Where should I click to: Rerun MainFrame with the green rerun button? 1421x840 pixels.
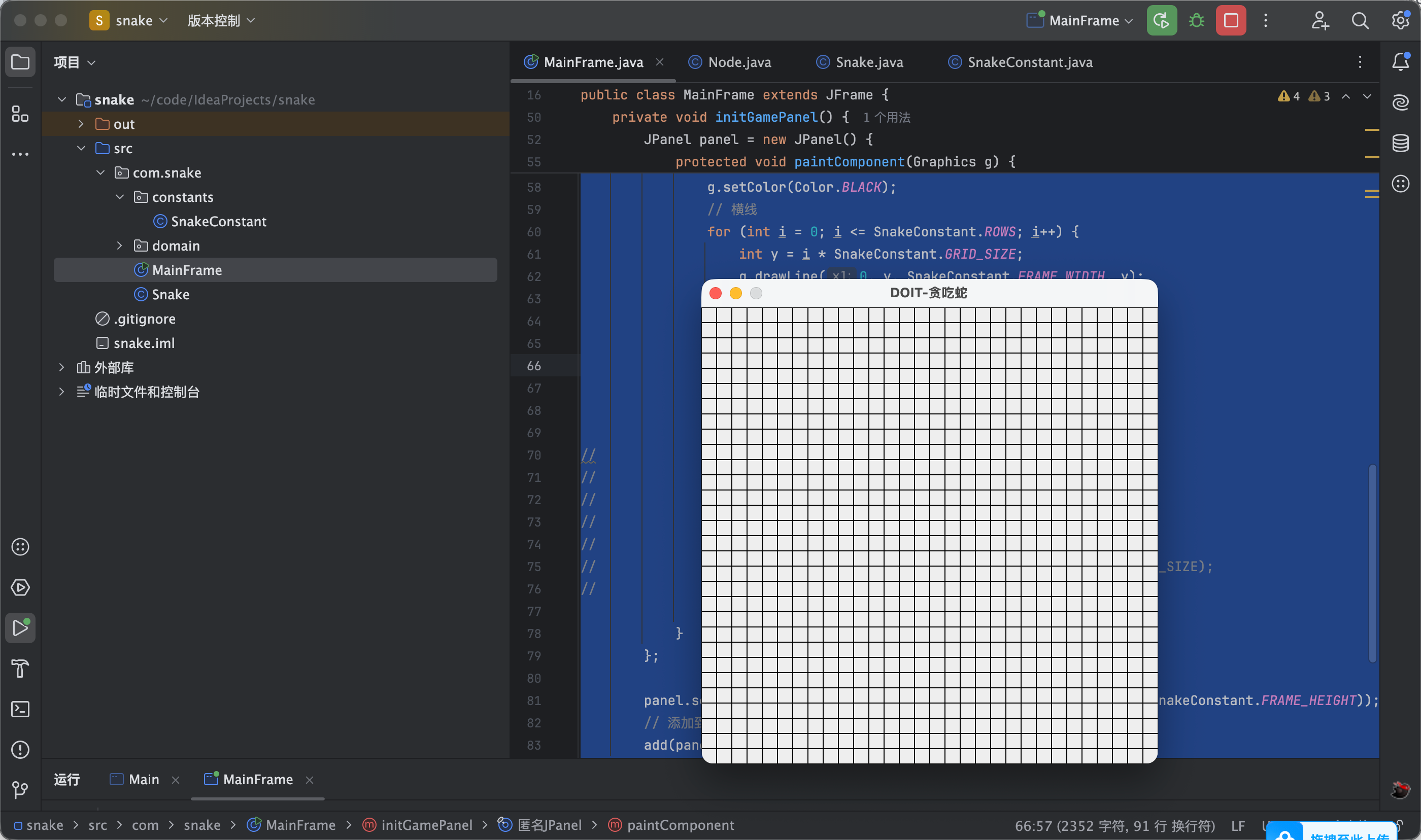point(1162,20)
